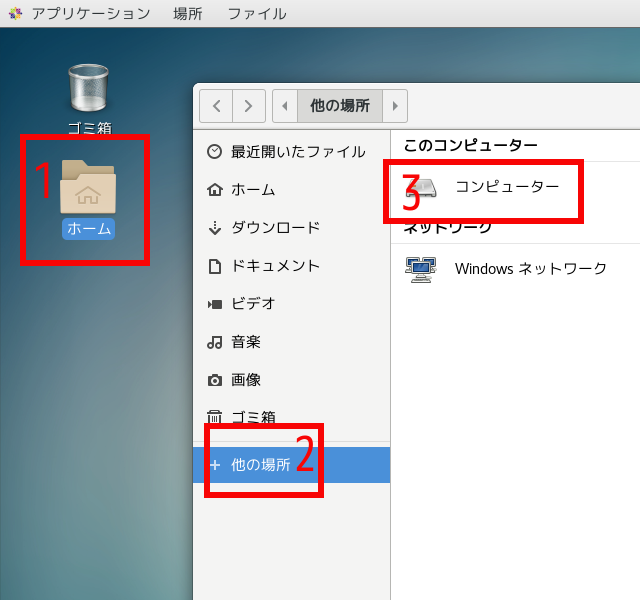Click the camera icon beside Pictures

(214, 380)
